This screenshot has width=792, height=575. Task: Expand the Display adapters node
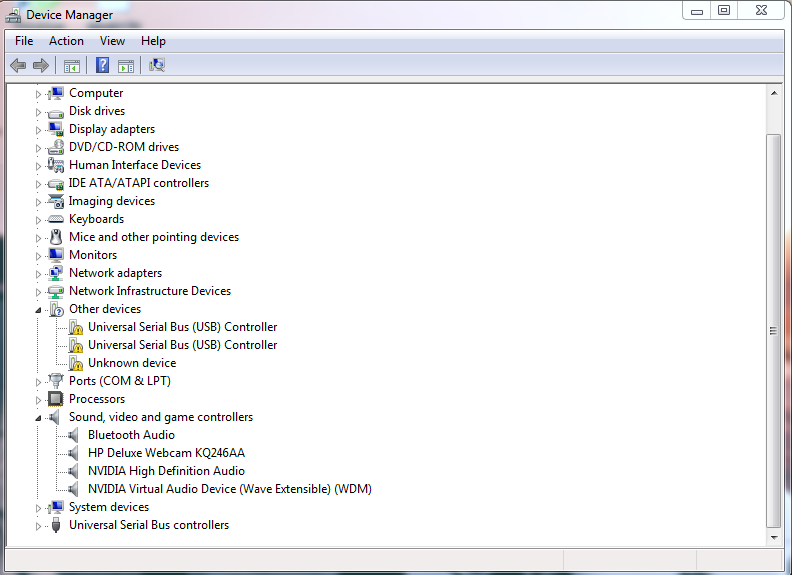tap(38, 130)
